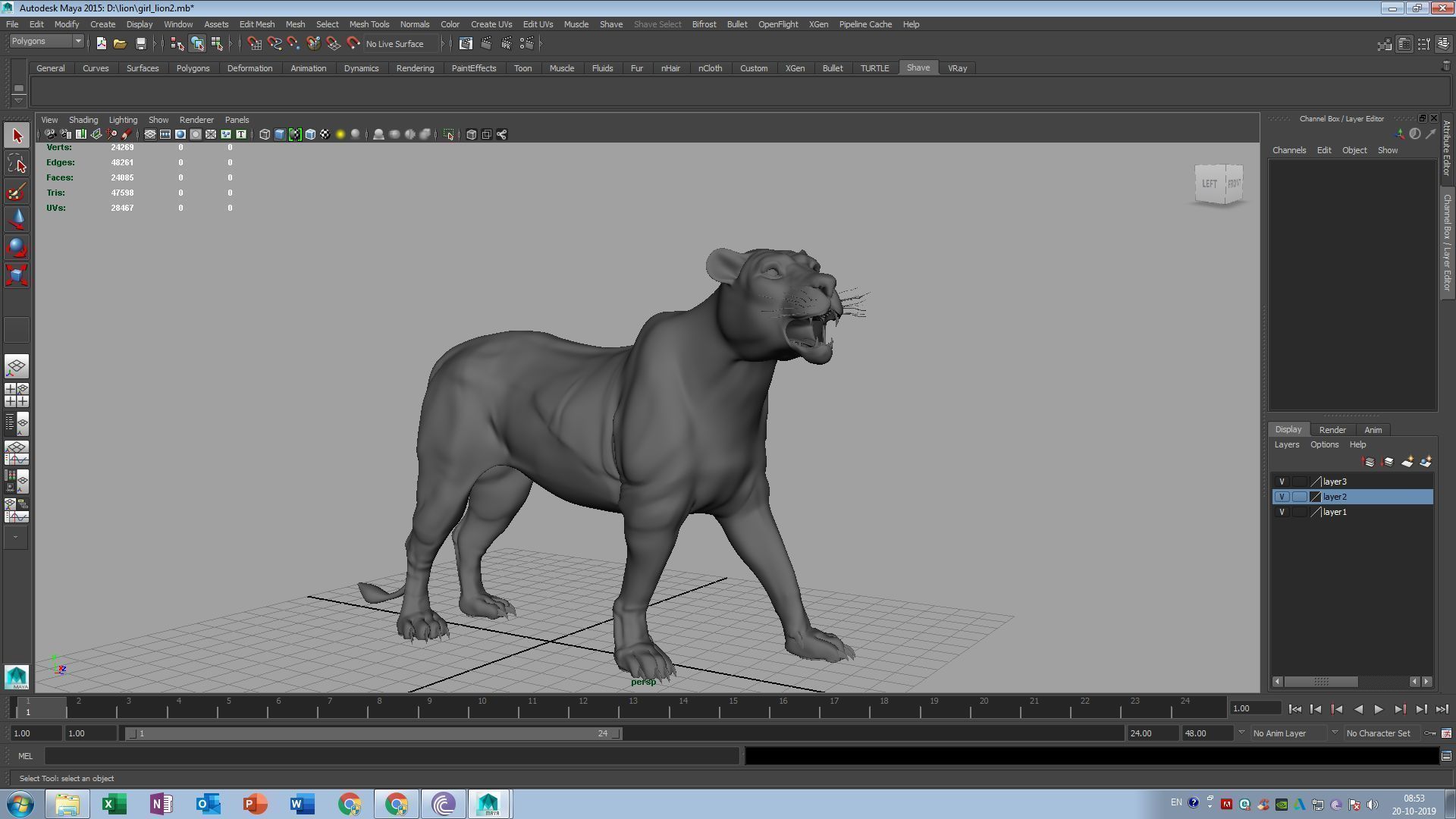Image resolution: width=1456 pixels, height=819 pixels.
Task: Open the Mesh Tools menu
Action: [369, 24]
